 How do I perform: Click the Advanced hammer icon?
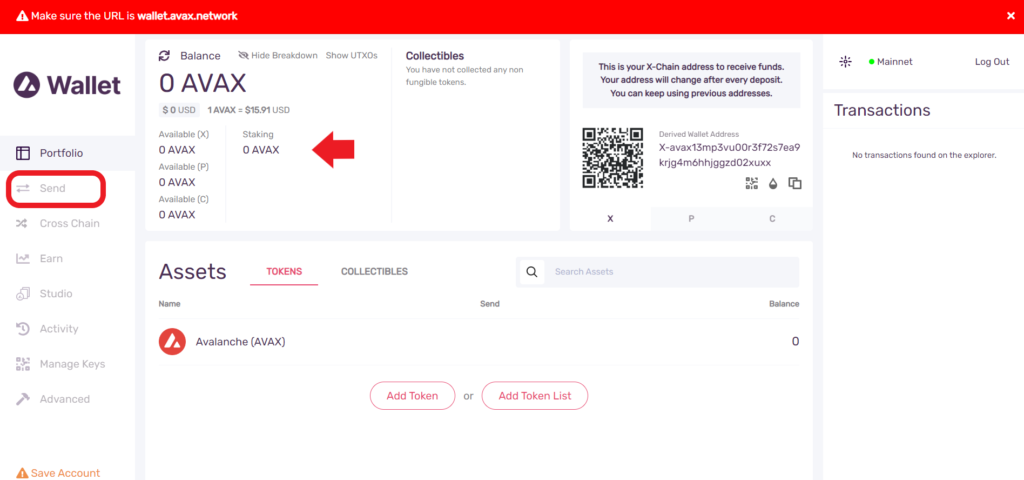click(x=23, y=399)
